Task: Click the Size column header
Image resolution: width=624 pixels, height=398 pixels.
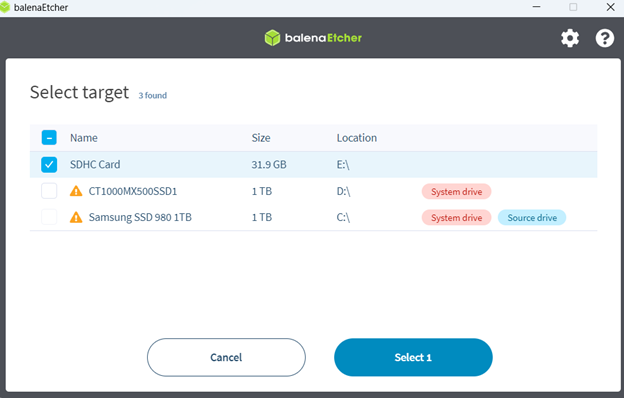Action: pyautogui.click(x=261, y=138)
